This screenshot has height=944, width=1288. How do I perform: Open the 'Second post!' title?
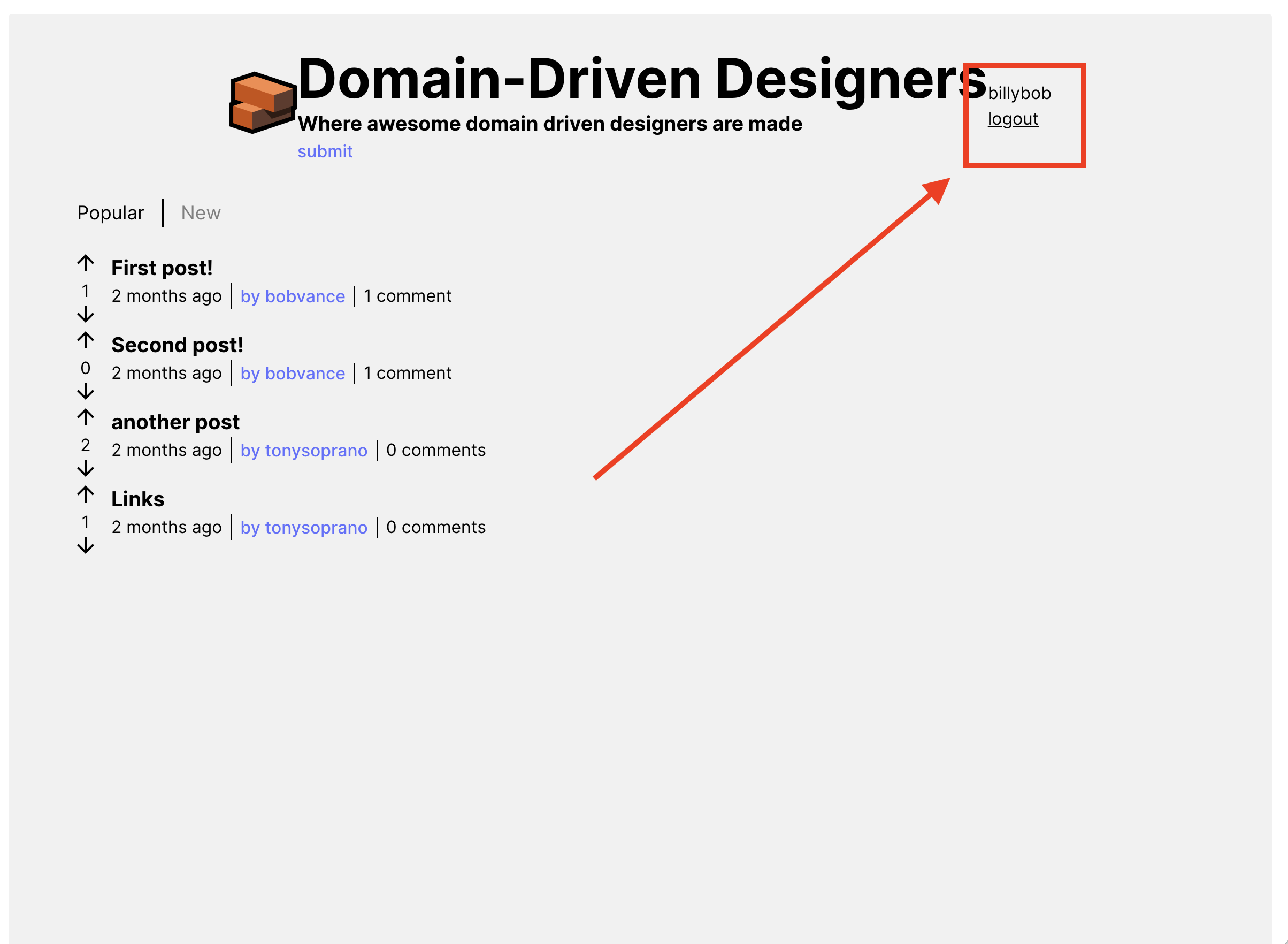(177, 345)
